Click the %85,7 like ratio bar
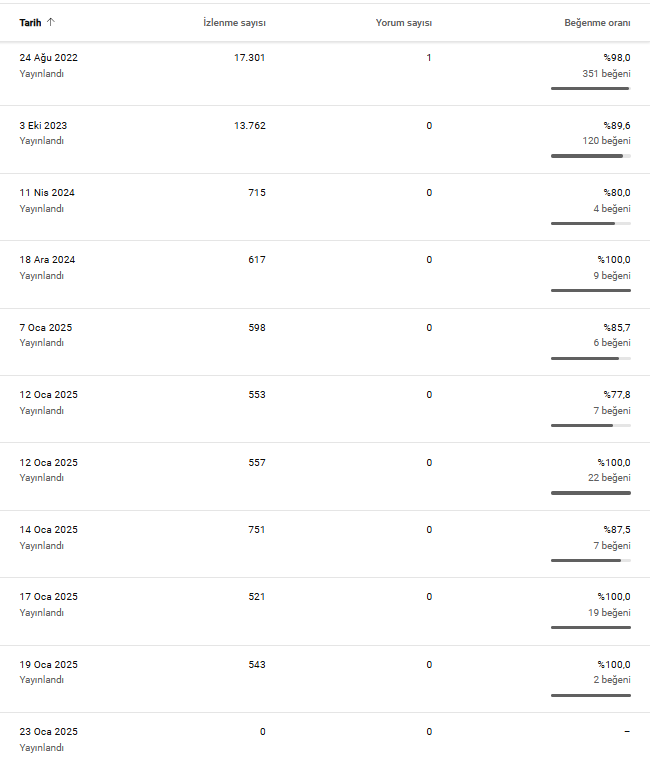 (x=591, y=358)
